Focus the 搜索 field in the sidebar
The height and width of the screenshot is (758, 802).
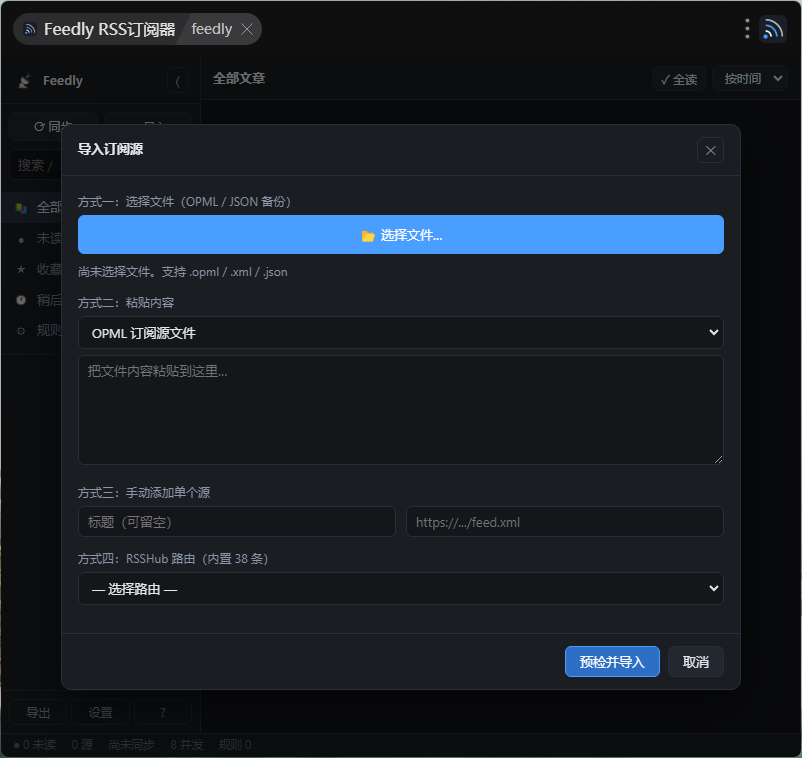click(36, 165)
